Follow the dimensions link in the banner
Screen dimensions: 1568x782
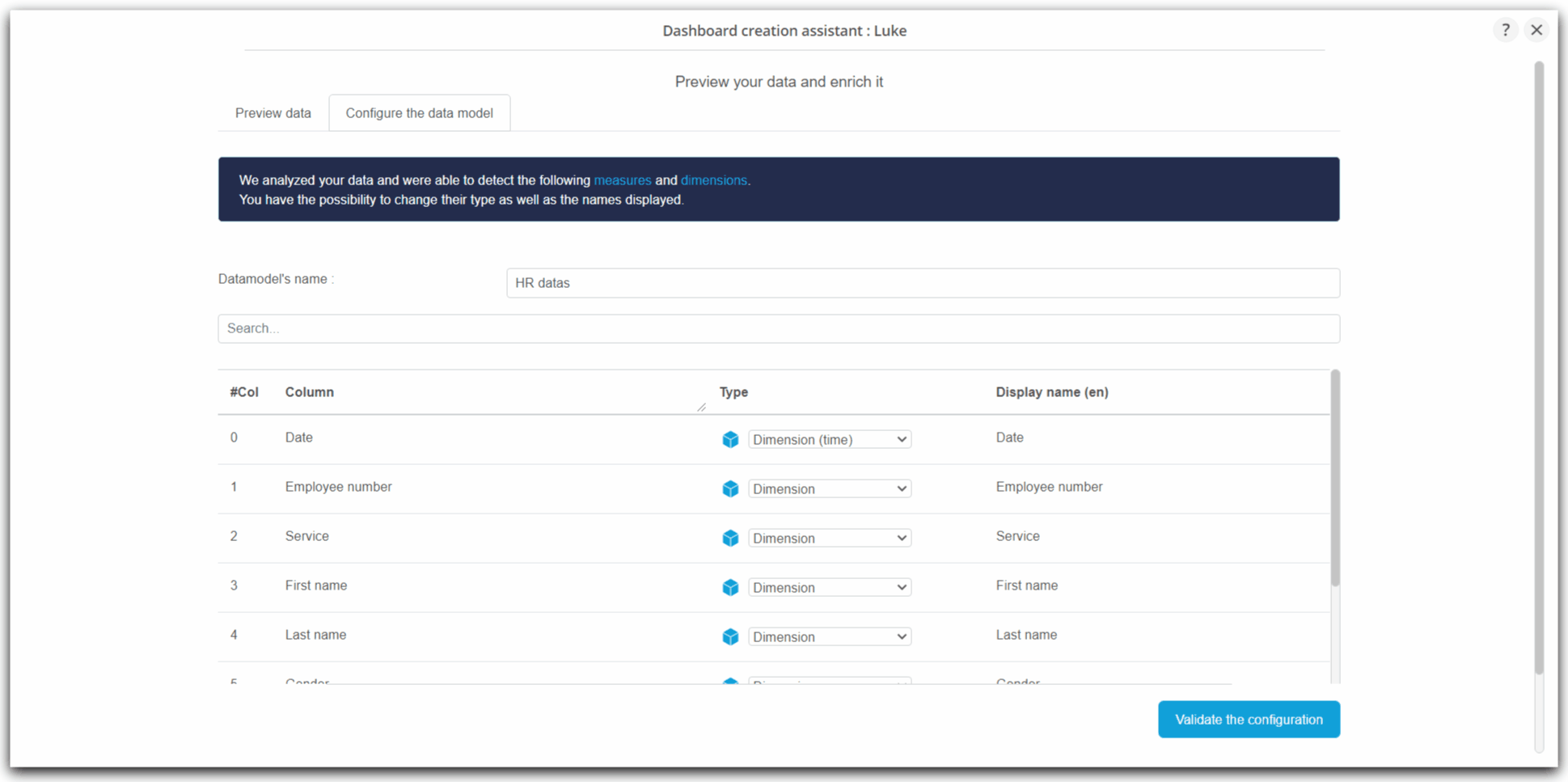(713, 180)
